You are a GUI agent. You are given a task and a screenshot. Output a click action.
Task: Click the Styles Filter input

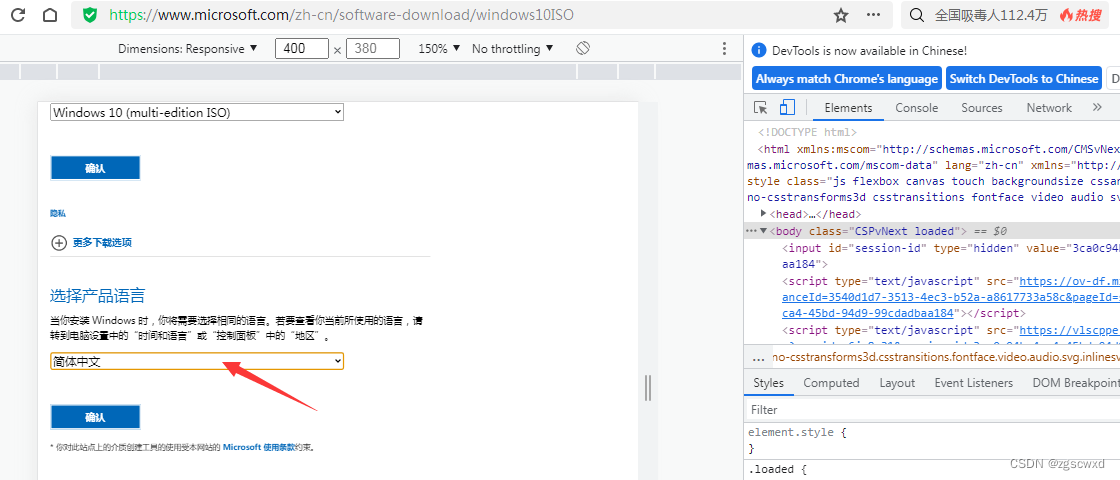932,410
